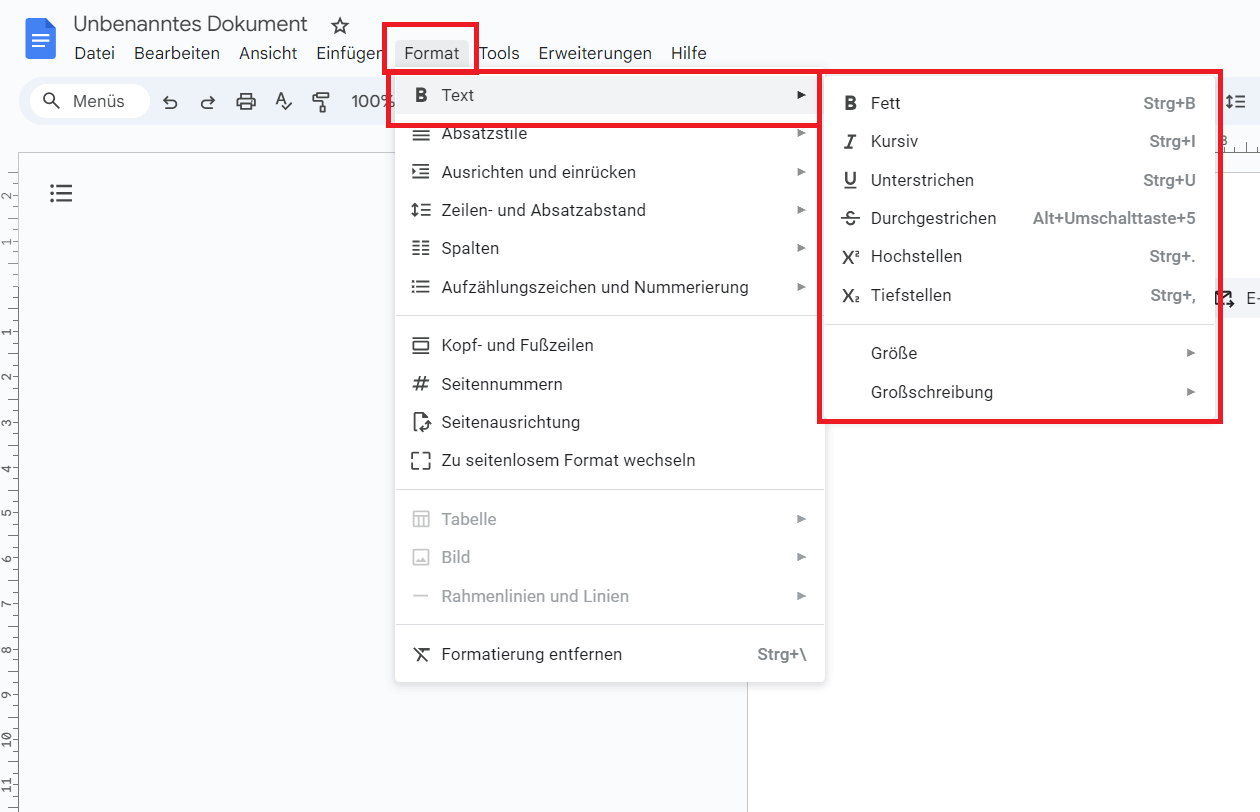1260x812 pixels.
Task: Open the Hilfe menu
Action: [x=688, y=53]
